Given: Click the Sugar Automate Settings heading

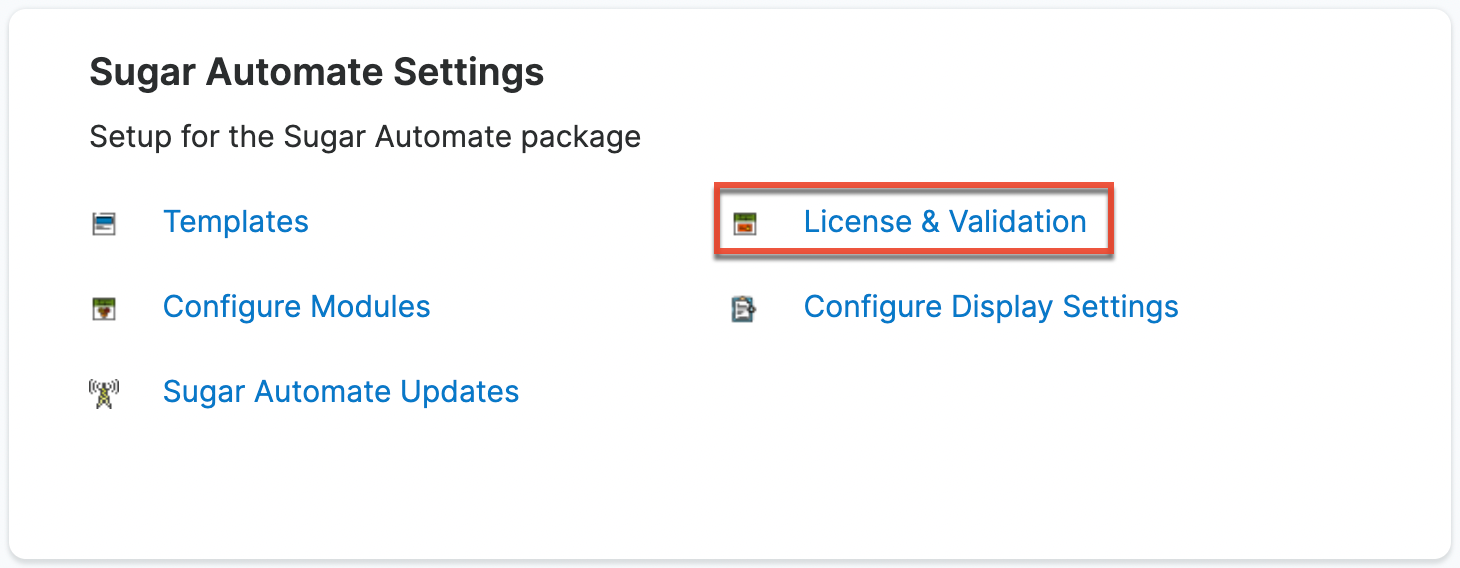Looking at the screenshot, I should point(316,73).
